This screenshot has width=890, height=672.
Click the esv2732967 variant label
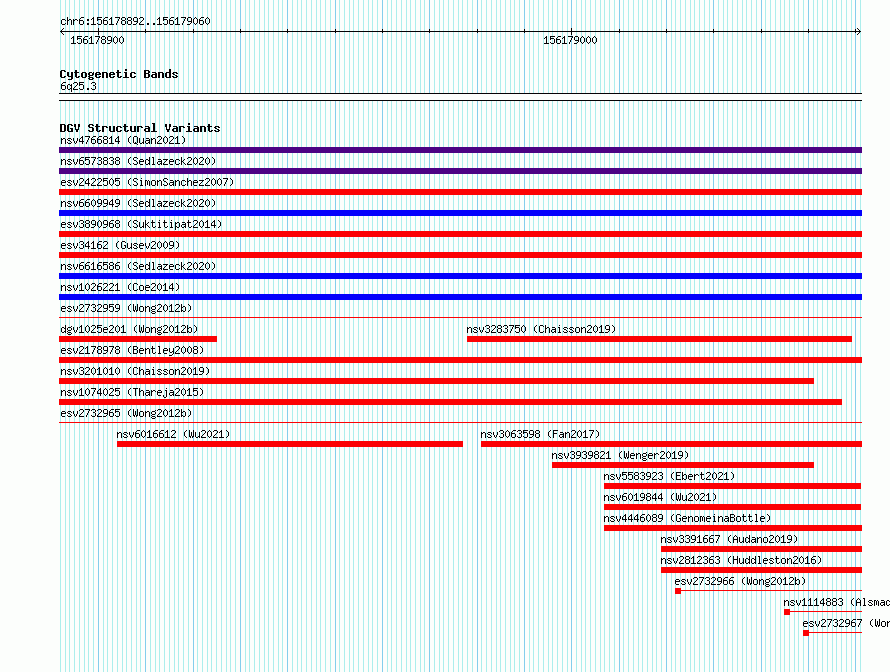click(x=846, y=623)
